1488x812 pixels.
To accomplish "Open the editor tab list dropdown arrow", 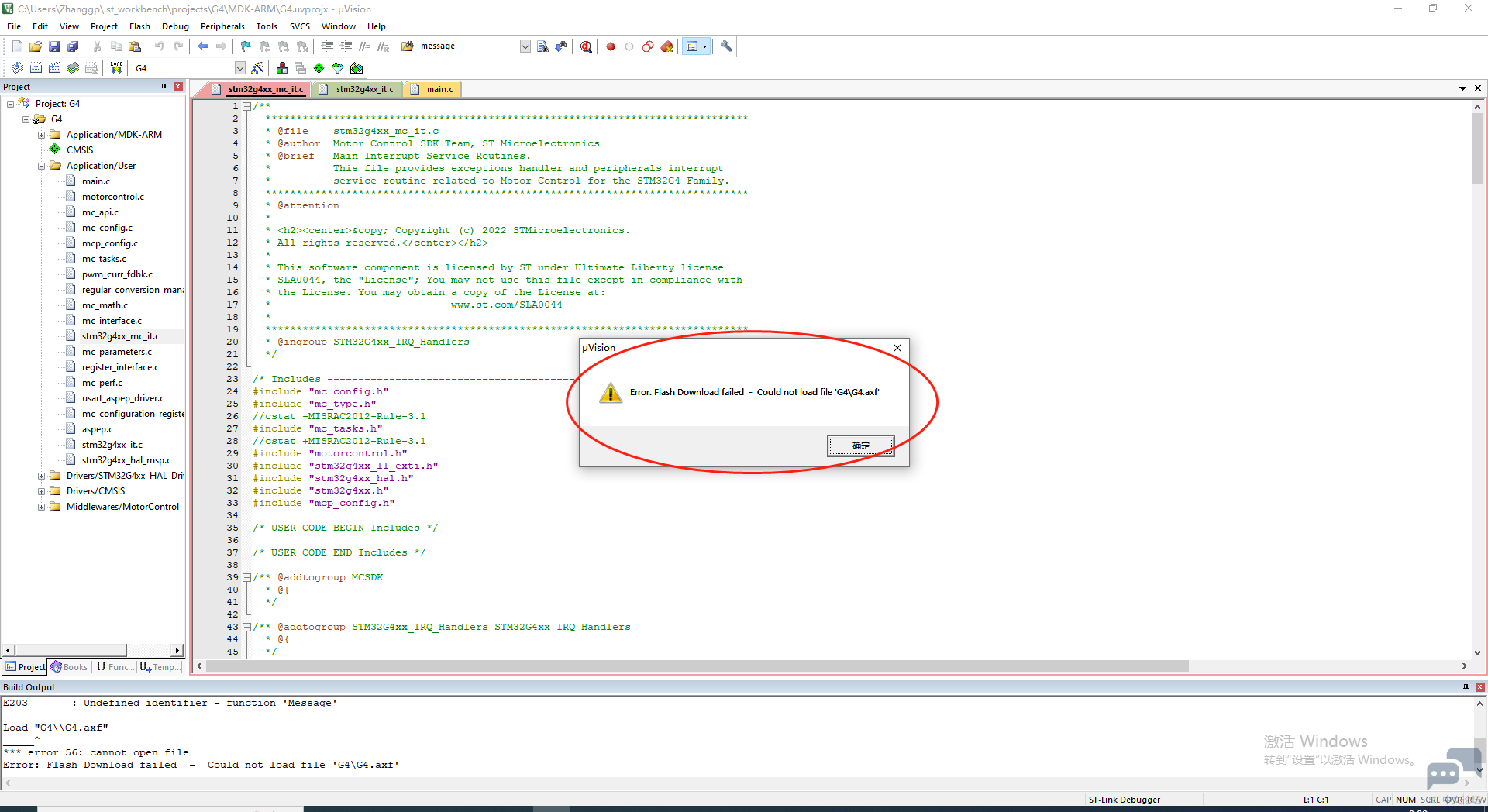I will [1462, 88].
